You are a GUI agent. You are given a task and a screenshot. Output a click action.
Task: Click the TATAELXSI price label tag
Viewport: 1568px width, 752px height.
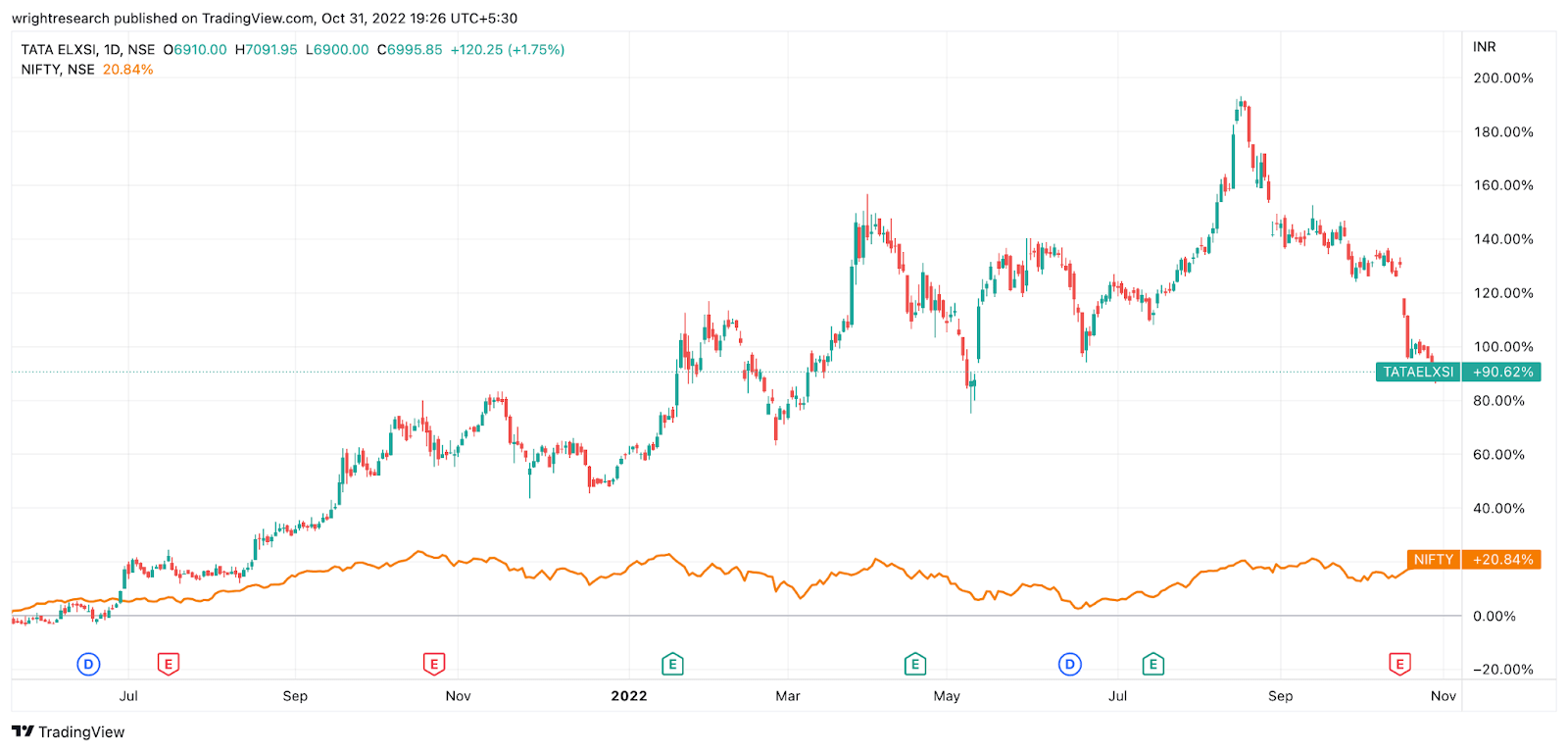click(1418, 373)
